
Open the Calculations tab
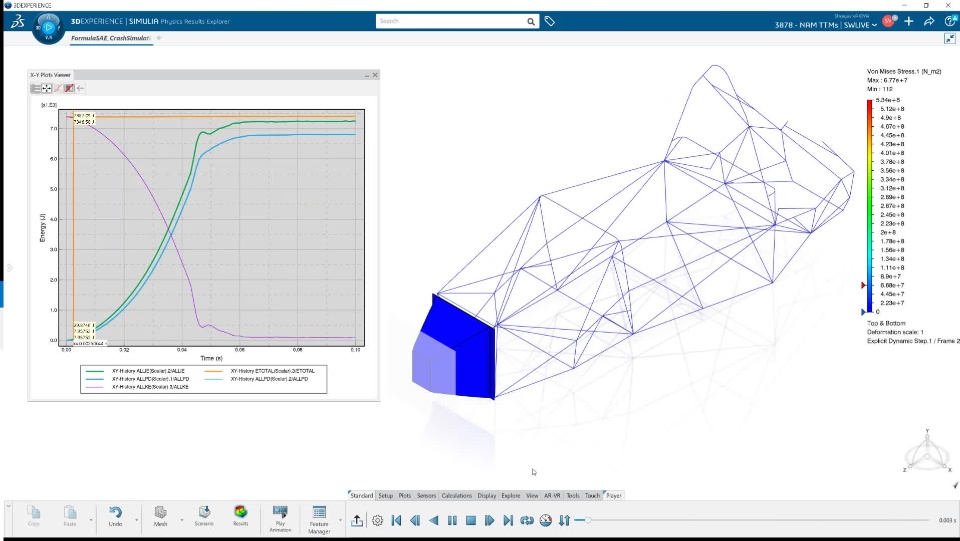tap(457, 496)
